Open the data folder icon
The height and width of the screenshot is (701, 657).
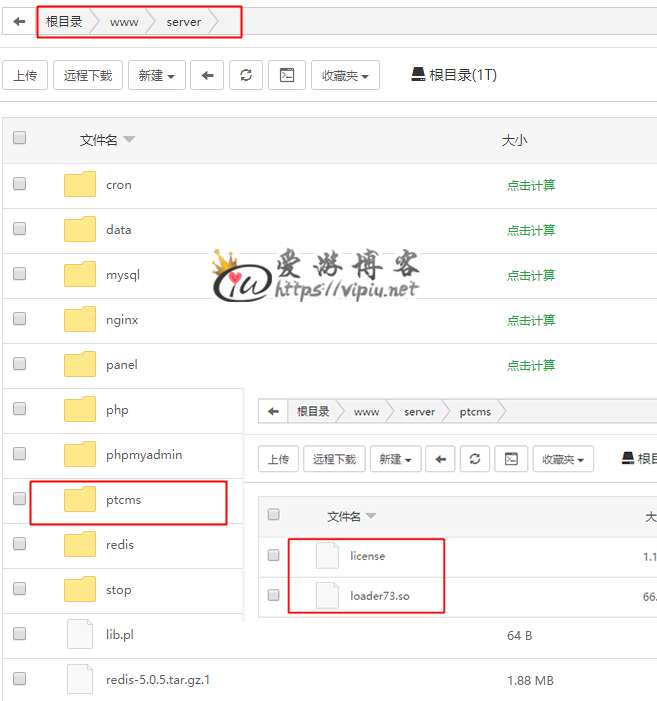click(x=80, y=229)
